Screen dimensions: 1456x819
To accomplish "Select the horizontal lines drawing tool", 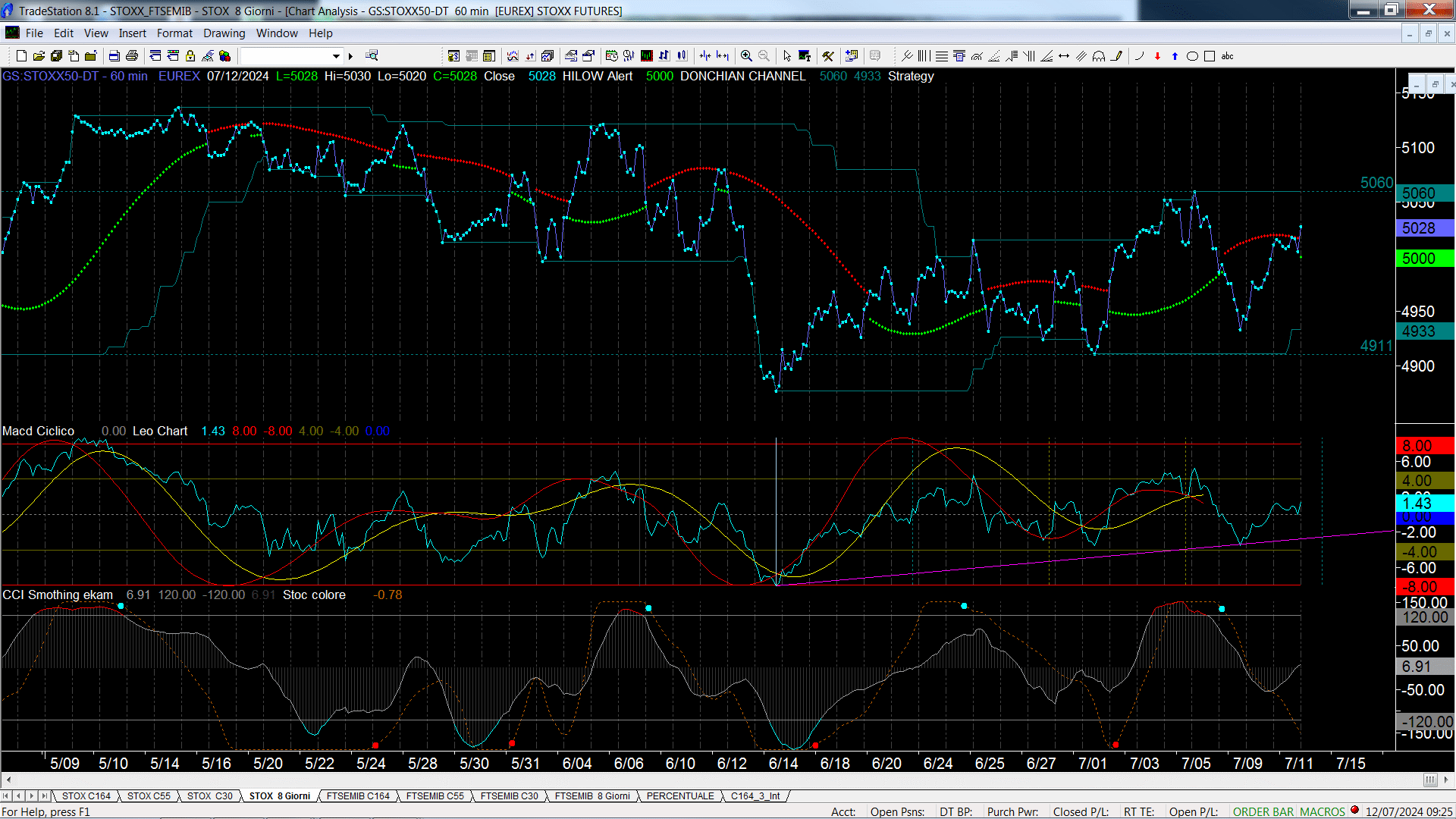I will click(941, 55).
